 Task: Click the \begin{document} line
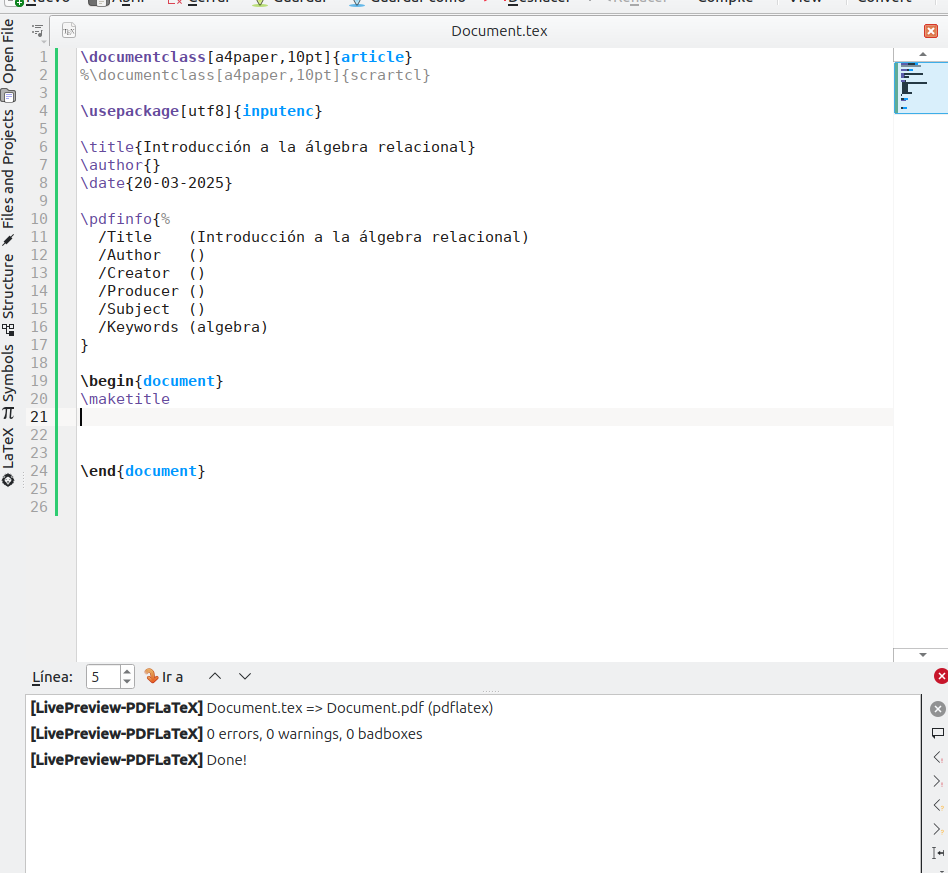pyautogui.click(x=152, y=381)
